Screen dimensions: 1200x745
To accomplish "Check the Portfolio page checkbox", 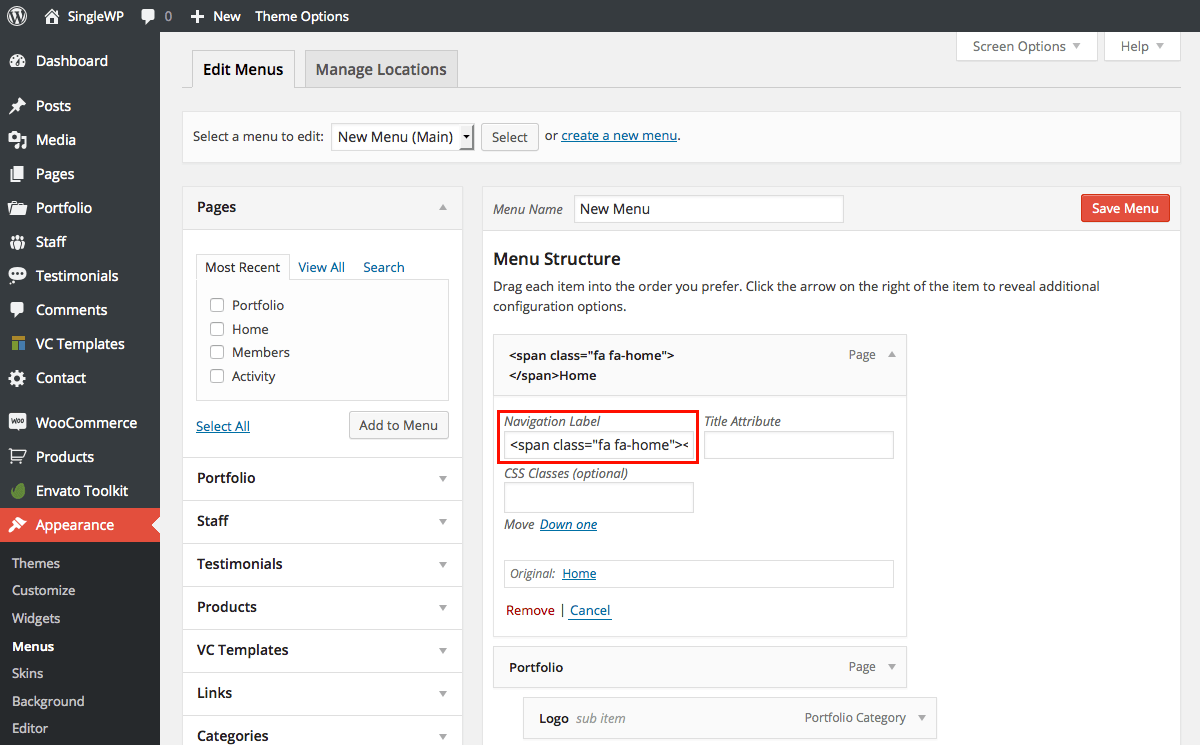I will tap(217, 305).
